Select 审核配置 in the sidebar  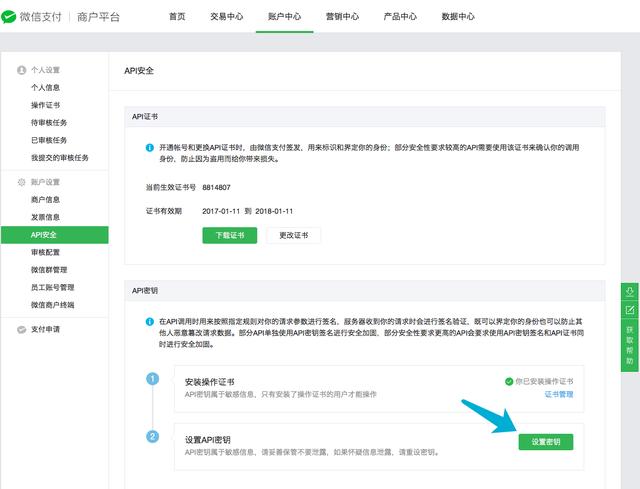tap(46, 252)
